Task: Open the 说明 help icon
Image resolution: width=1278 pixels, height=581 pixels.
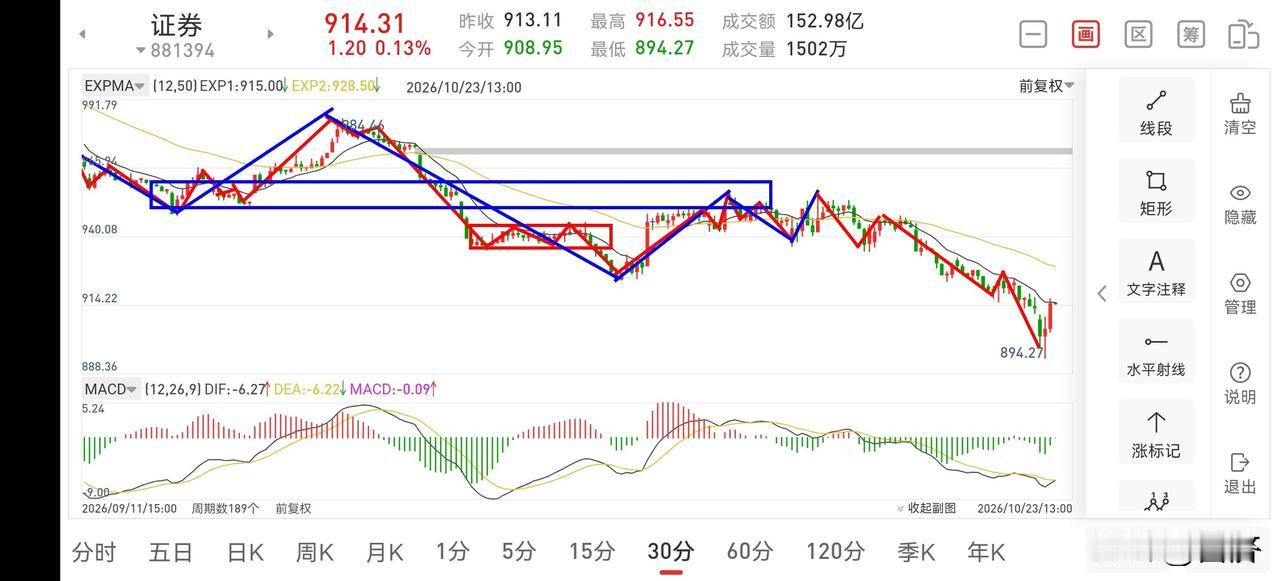Action: coord(1240,383)
